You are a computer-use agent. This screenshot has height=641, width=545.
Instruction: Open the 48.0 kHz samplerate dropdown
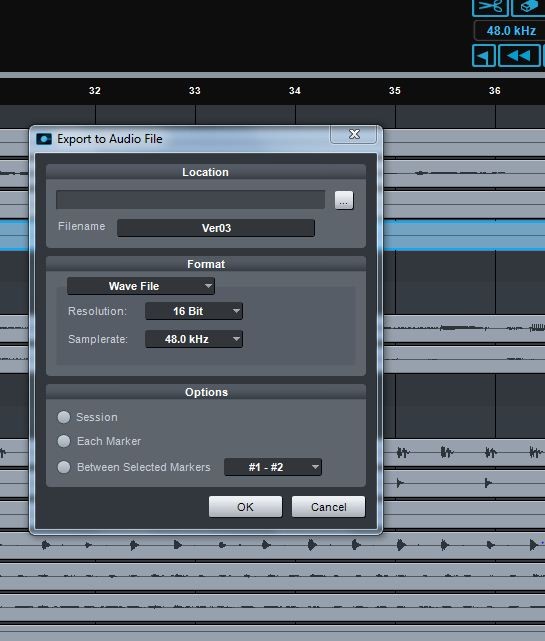pyautogui.click(x=194, y=339)
